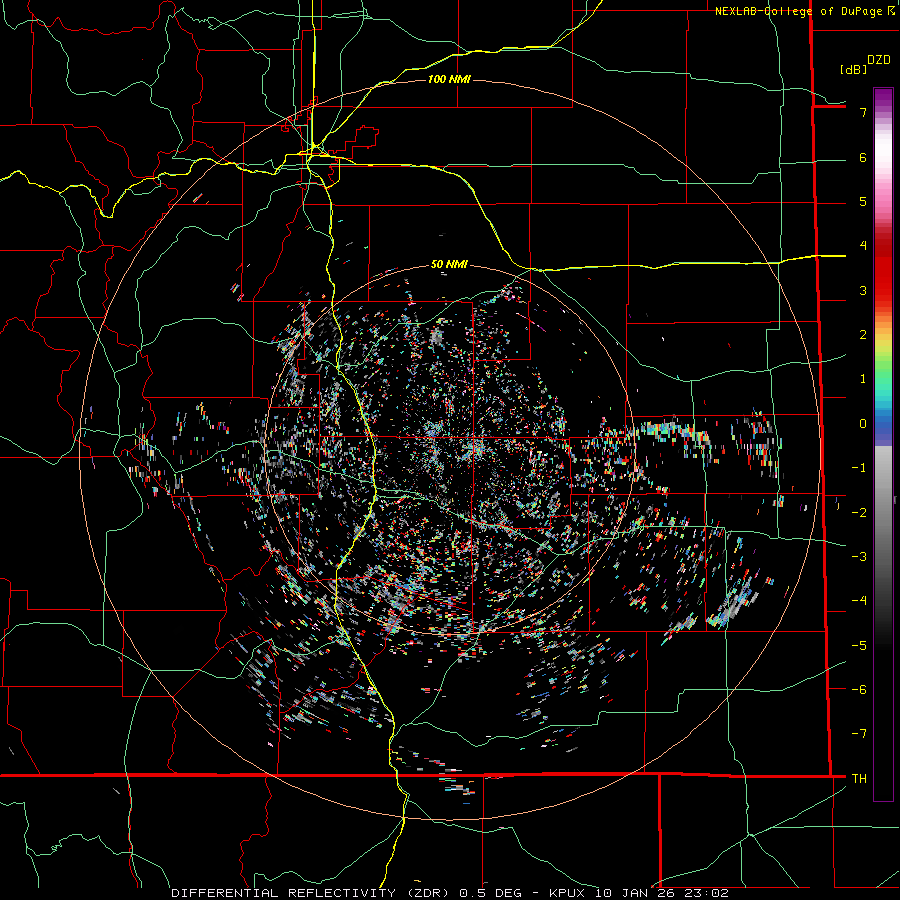Click scale value 3 on the legend
The height and width of the screenshot is (900, 900).
pos(863,290)
